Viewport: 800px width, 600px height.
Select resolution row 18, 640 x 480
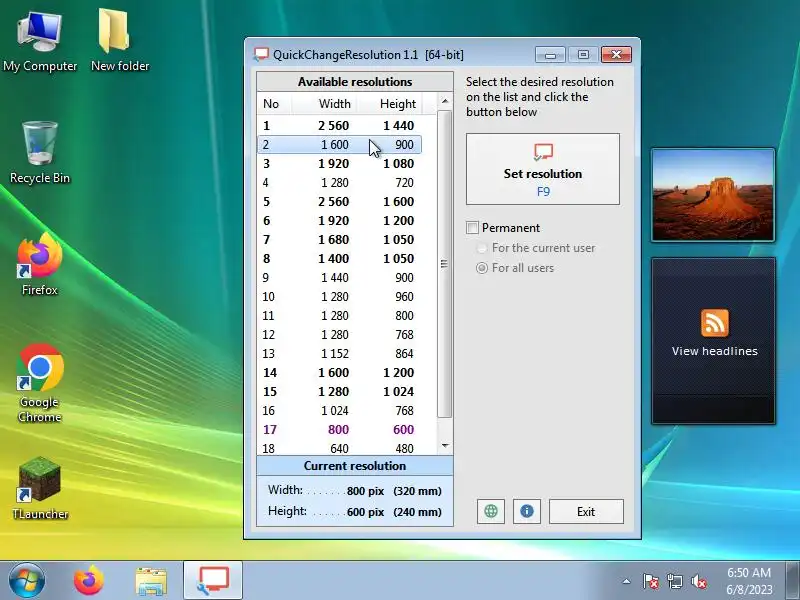(339, 448)
